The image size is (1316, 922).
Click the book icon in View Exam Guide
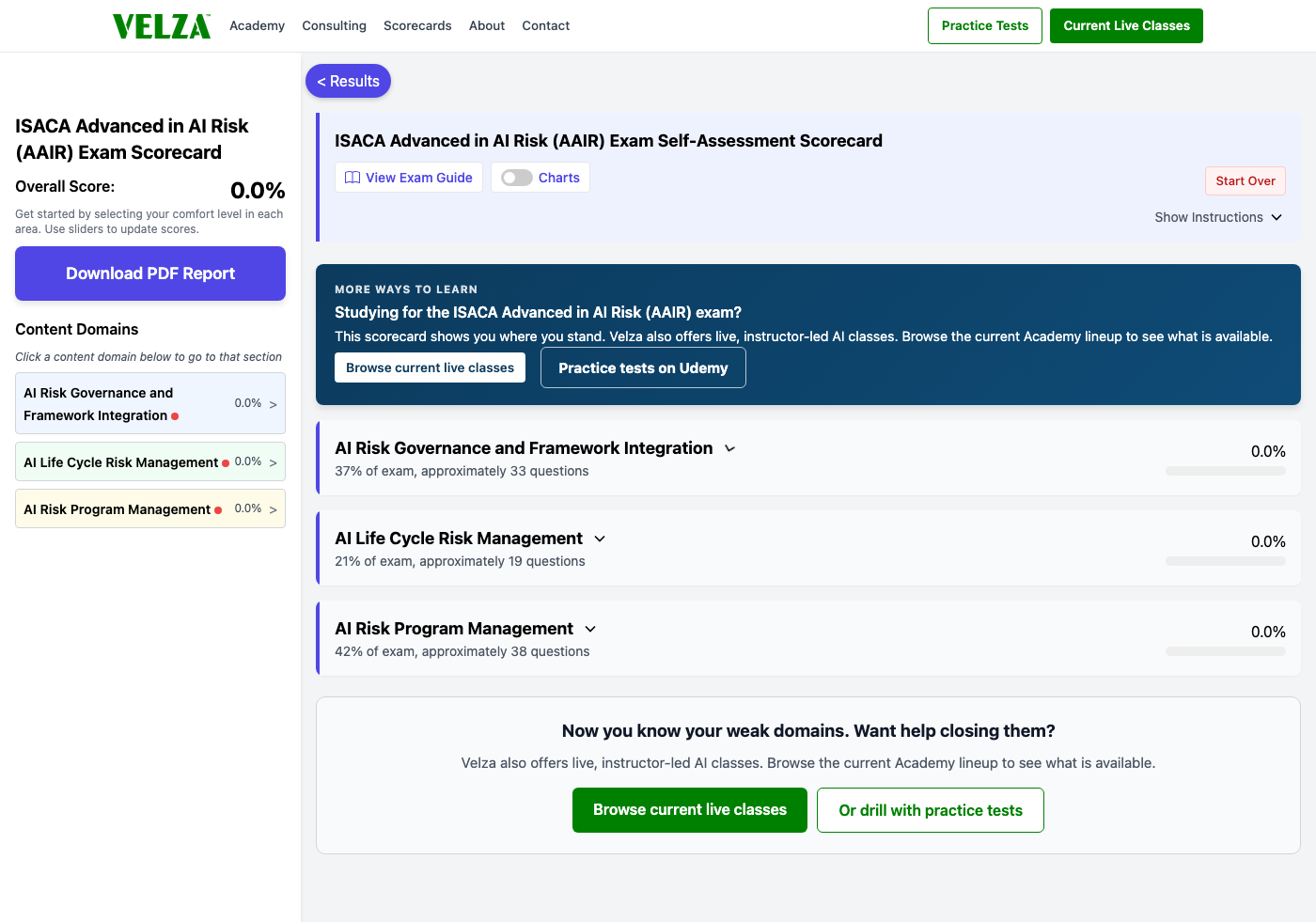coord(352,178)
